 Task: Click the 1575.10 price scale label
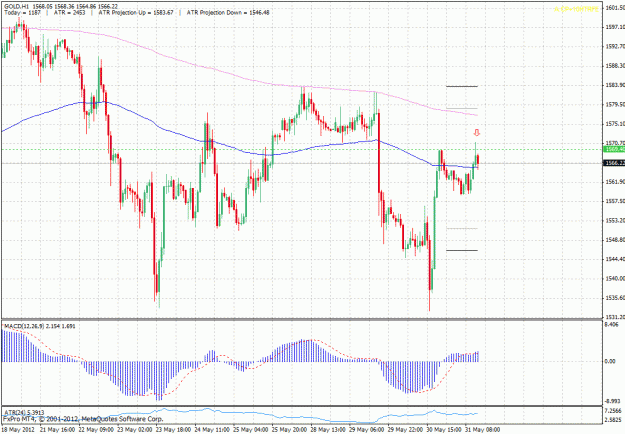[x=615, y=124]
